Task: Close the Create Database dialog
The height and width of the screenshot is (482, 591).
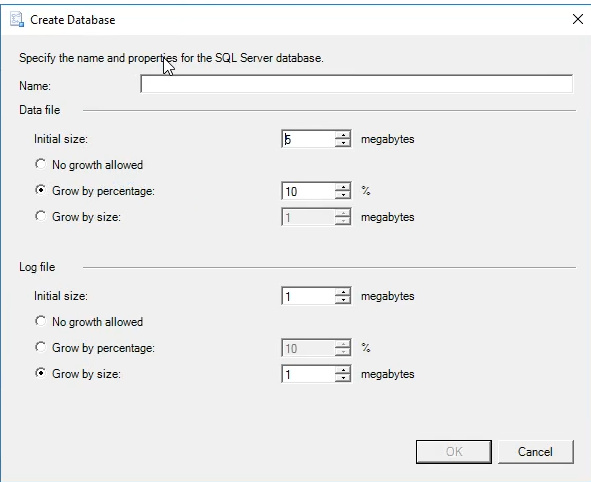Action: pos(577,19)
